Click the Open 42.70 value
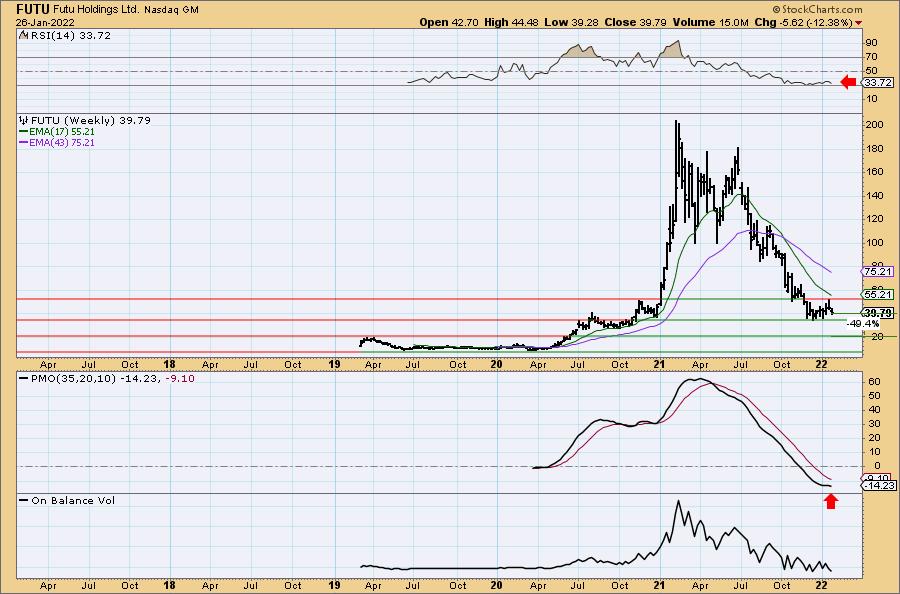900x594 pixels. pyautogui.click(x=449, y=22)
